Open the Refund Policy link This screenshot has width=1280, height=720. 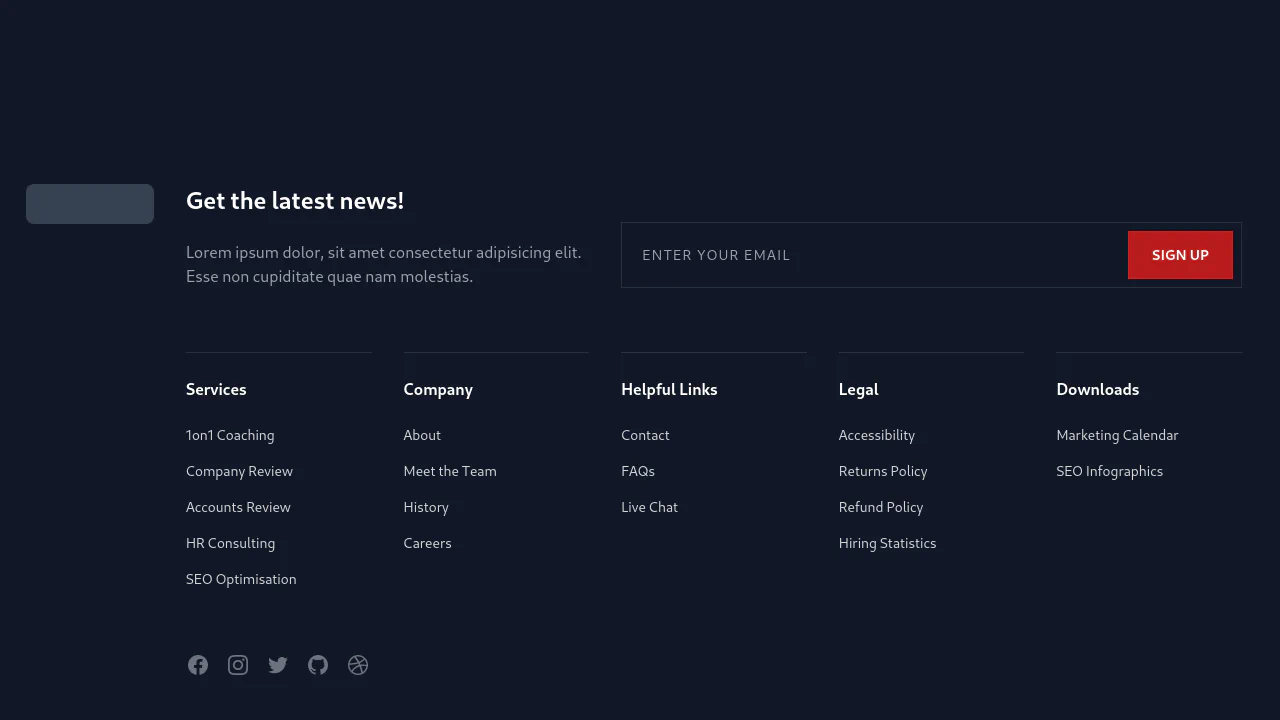click(x=881, y=507)
